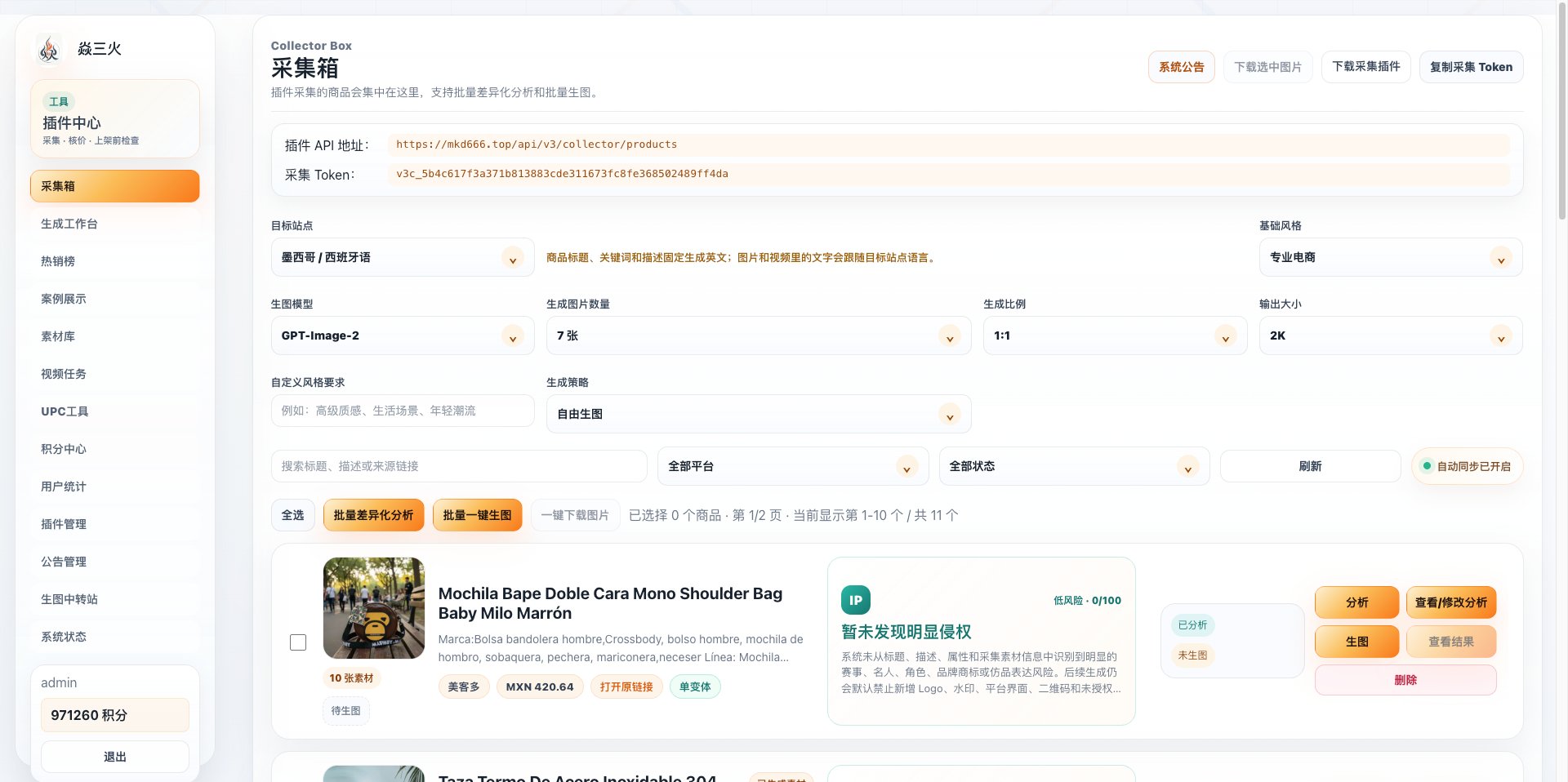
Task: Click the flame logo icon in sidebar
Action: tap(49, 49)
